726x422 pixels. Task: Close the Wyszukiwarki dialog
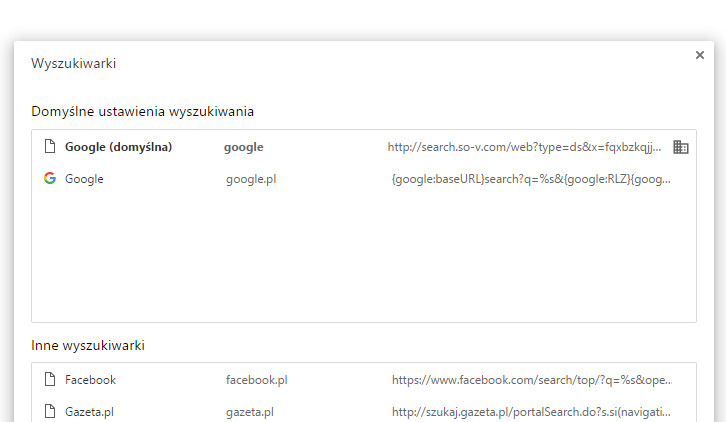tap(700, 55)
